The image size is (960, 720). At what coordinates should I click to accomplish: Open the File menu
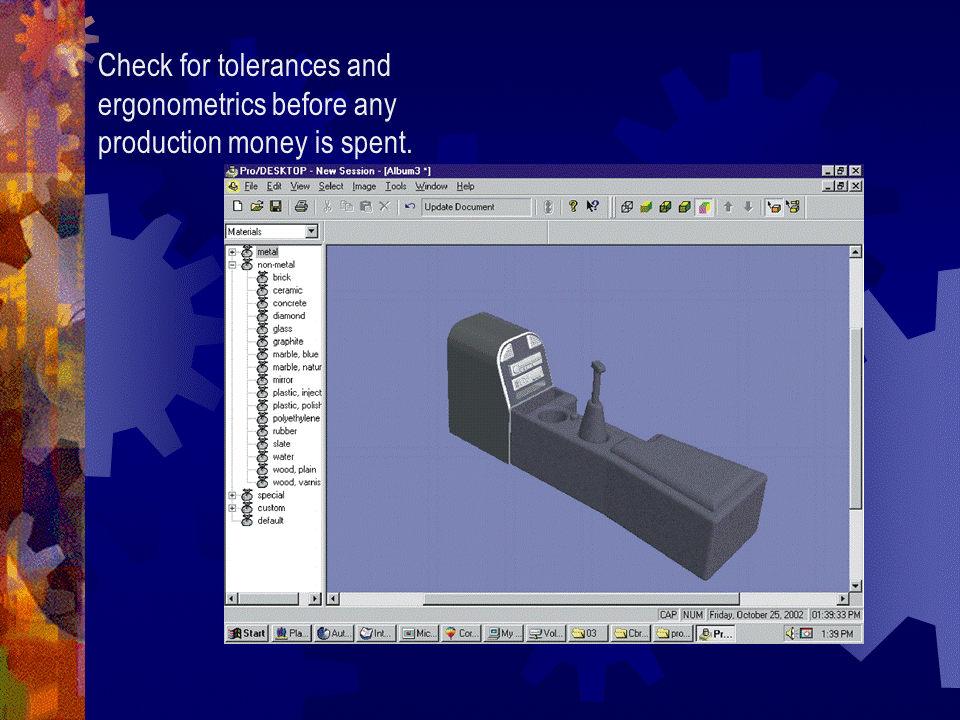click(251, 186)
